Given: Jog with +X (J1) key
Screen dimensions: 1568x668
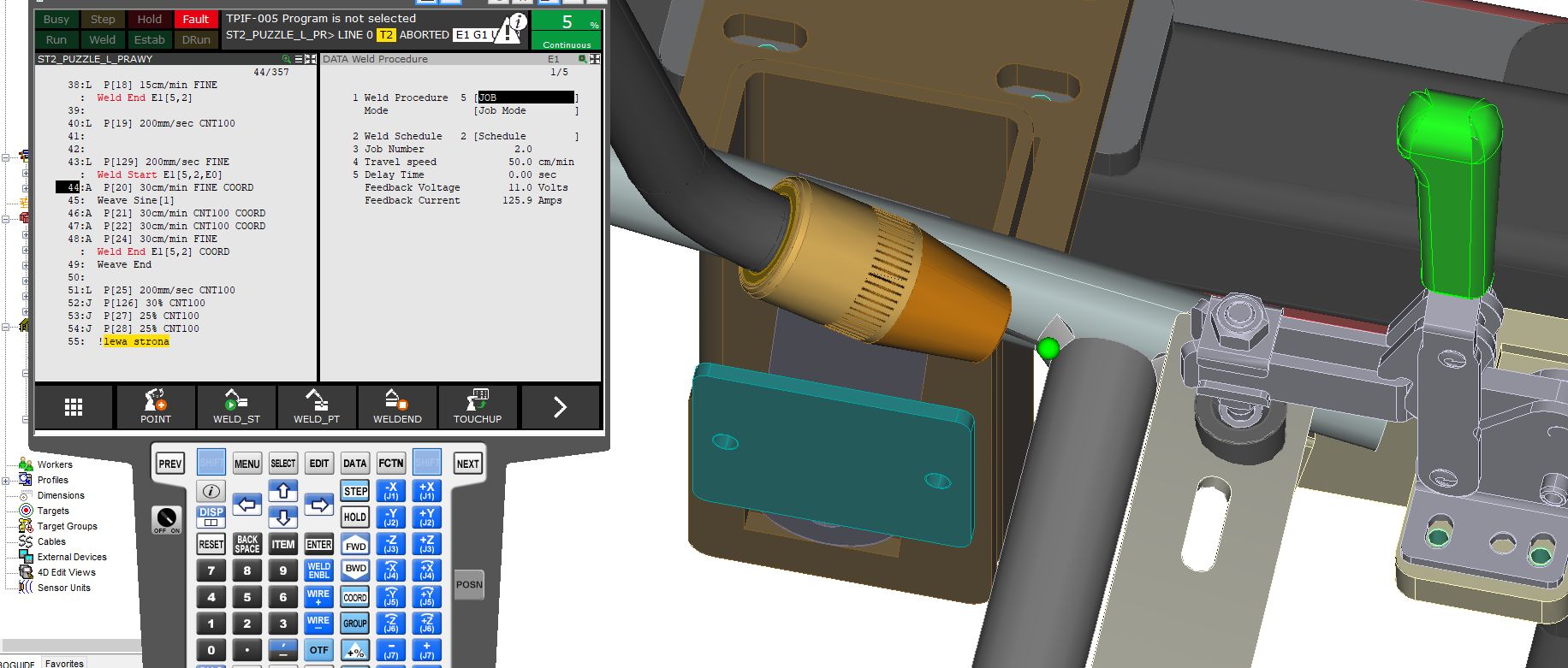Looking at the screenshot, I should (x=427, y=491).
